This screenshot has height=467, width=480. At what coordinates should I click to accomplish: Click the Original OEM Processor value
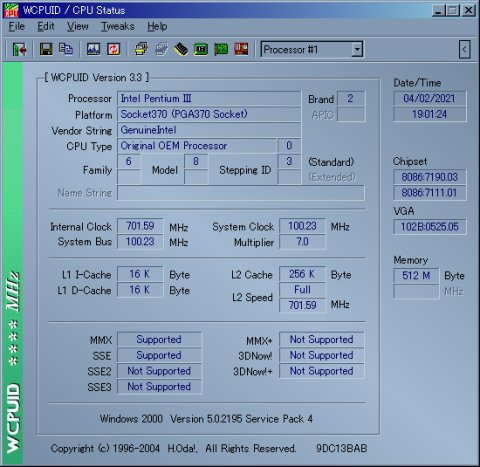[x=197, y=146]
